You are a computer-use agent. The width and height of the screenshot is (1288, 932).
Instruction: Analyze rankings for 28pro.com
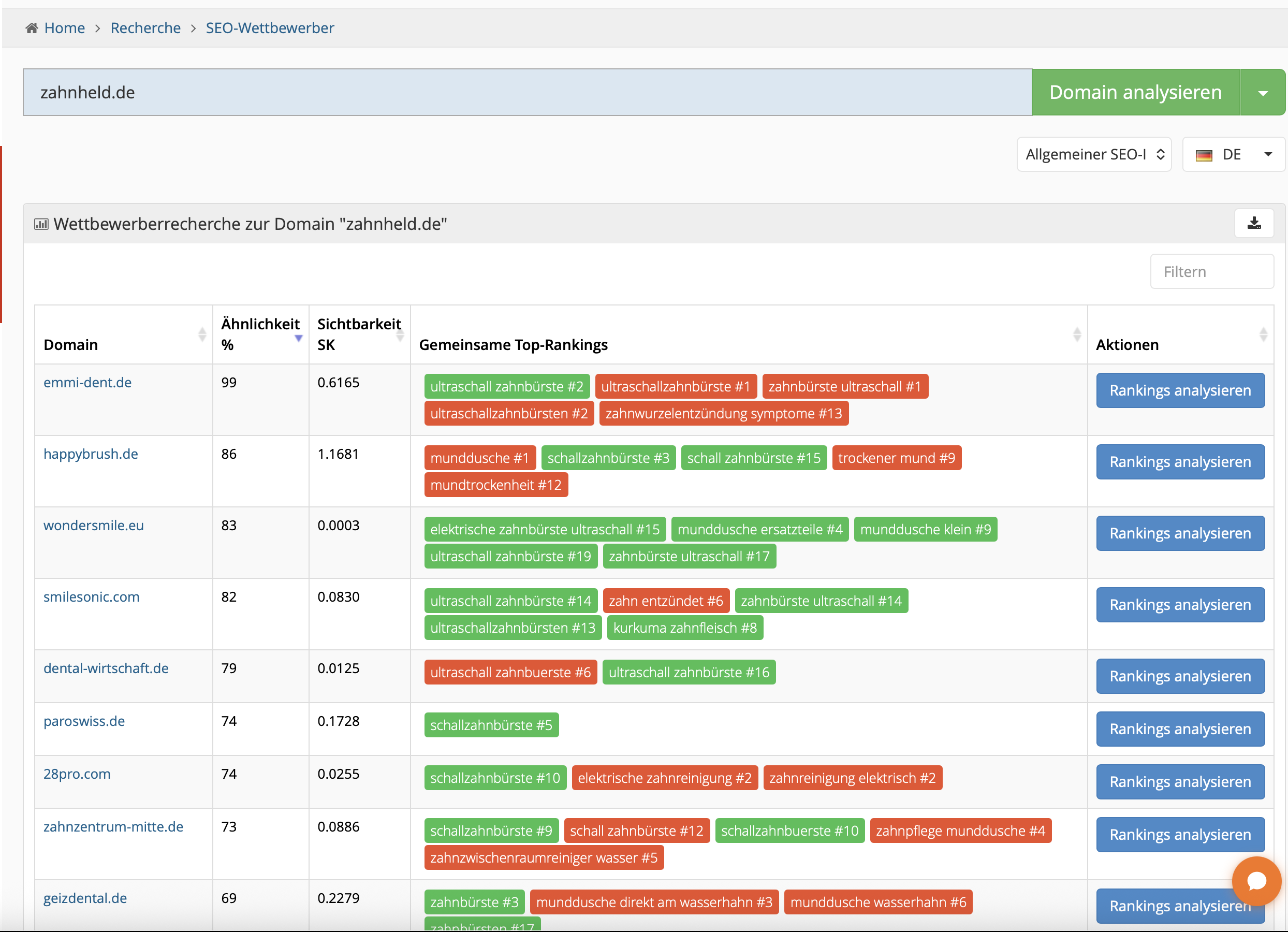click(x=1180, y=783)
